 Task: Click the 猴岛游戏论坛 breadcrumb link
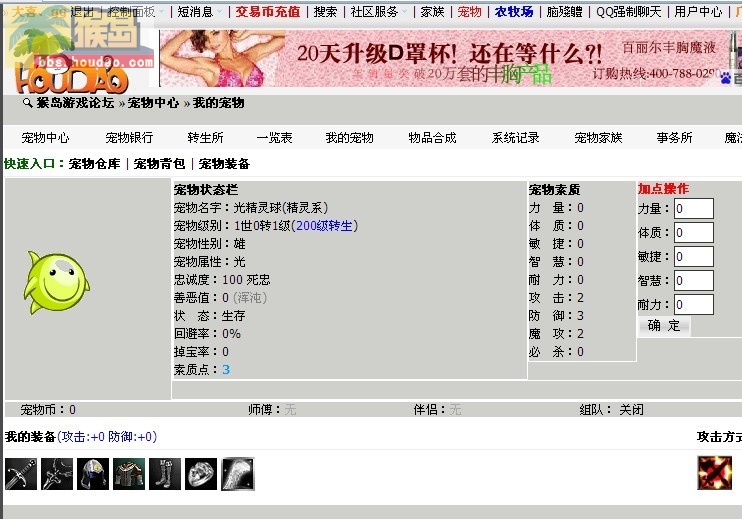coord(76,103)
